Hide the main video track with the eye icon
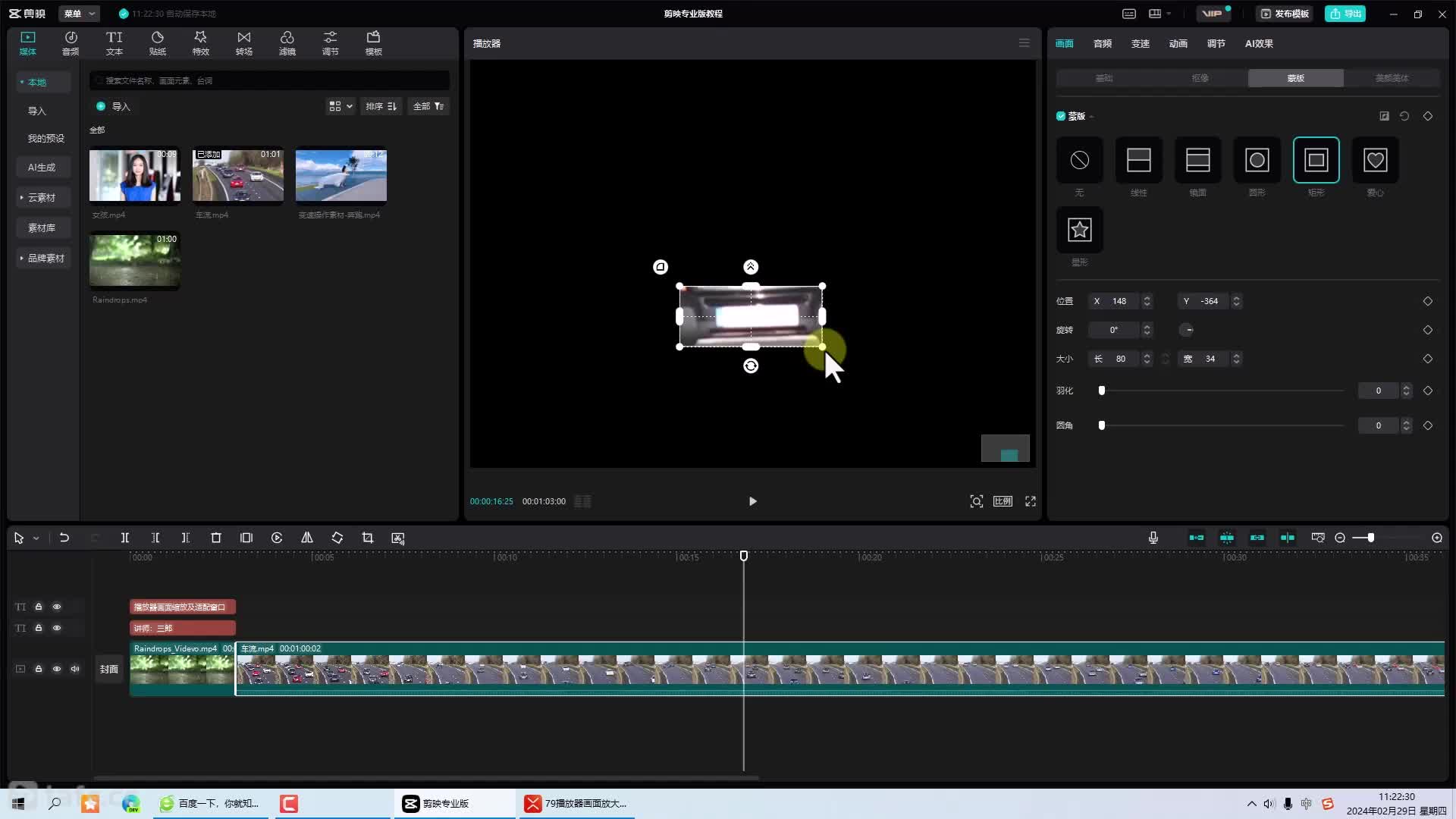1456x819 pixels. 57,669
